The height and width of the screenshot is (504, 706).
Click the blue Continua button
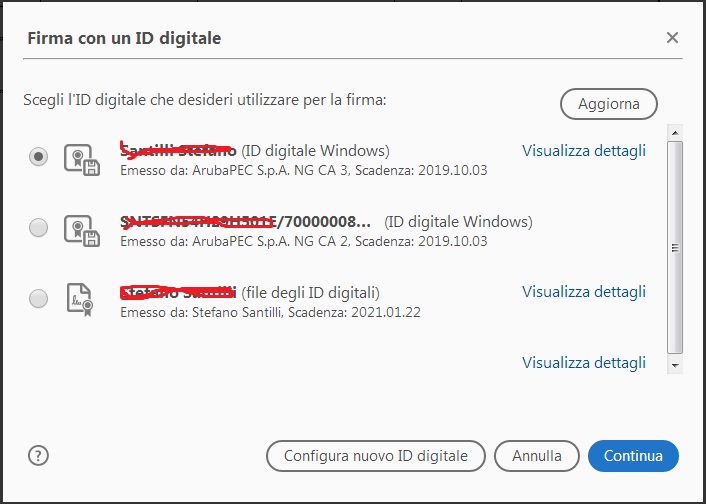point(633,456)
